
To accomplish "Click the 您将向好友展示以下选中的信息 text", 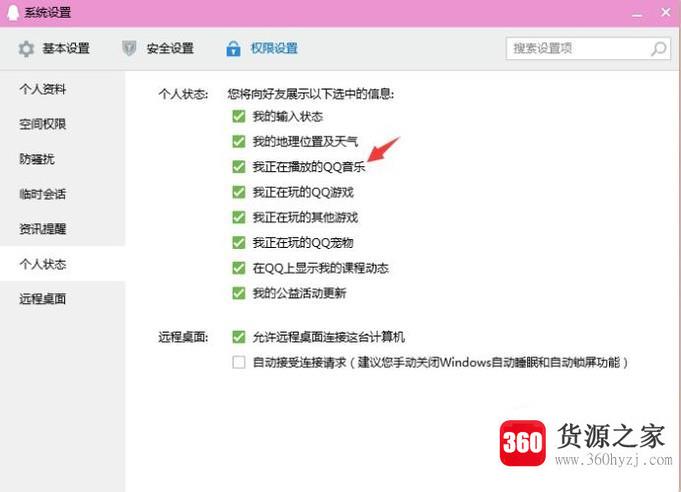I will pyautogui.click(x=311, y=94).
